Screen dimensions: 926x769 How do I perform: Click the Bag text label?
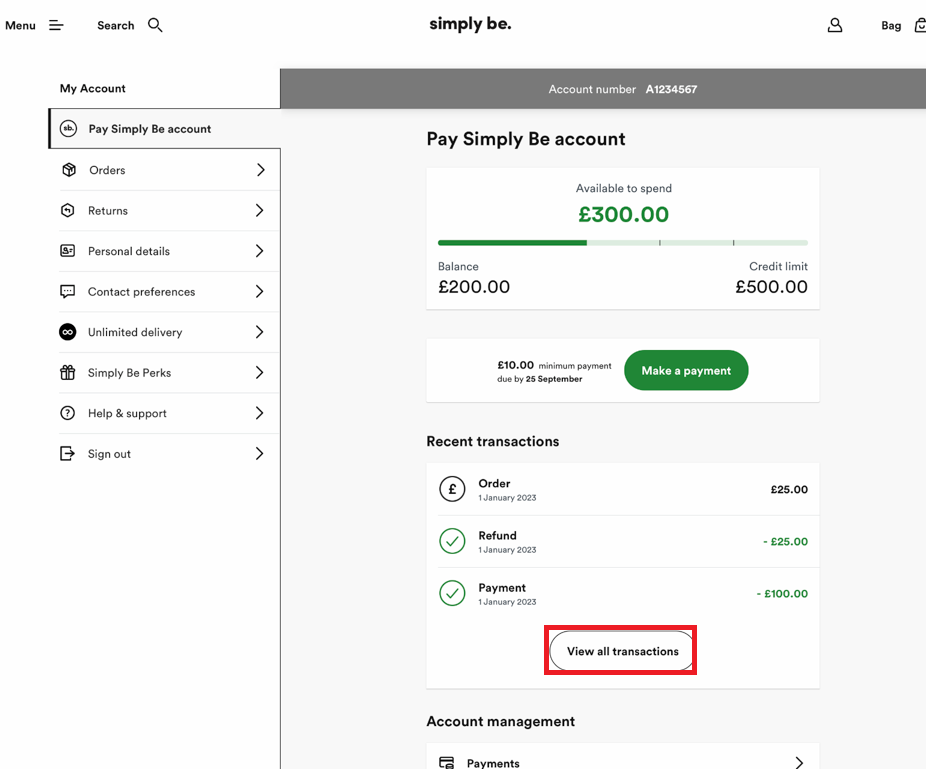[x=891, y=25]
